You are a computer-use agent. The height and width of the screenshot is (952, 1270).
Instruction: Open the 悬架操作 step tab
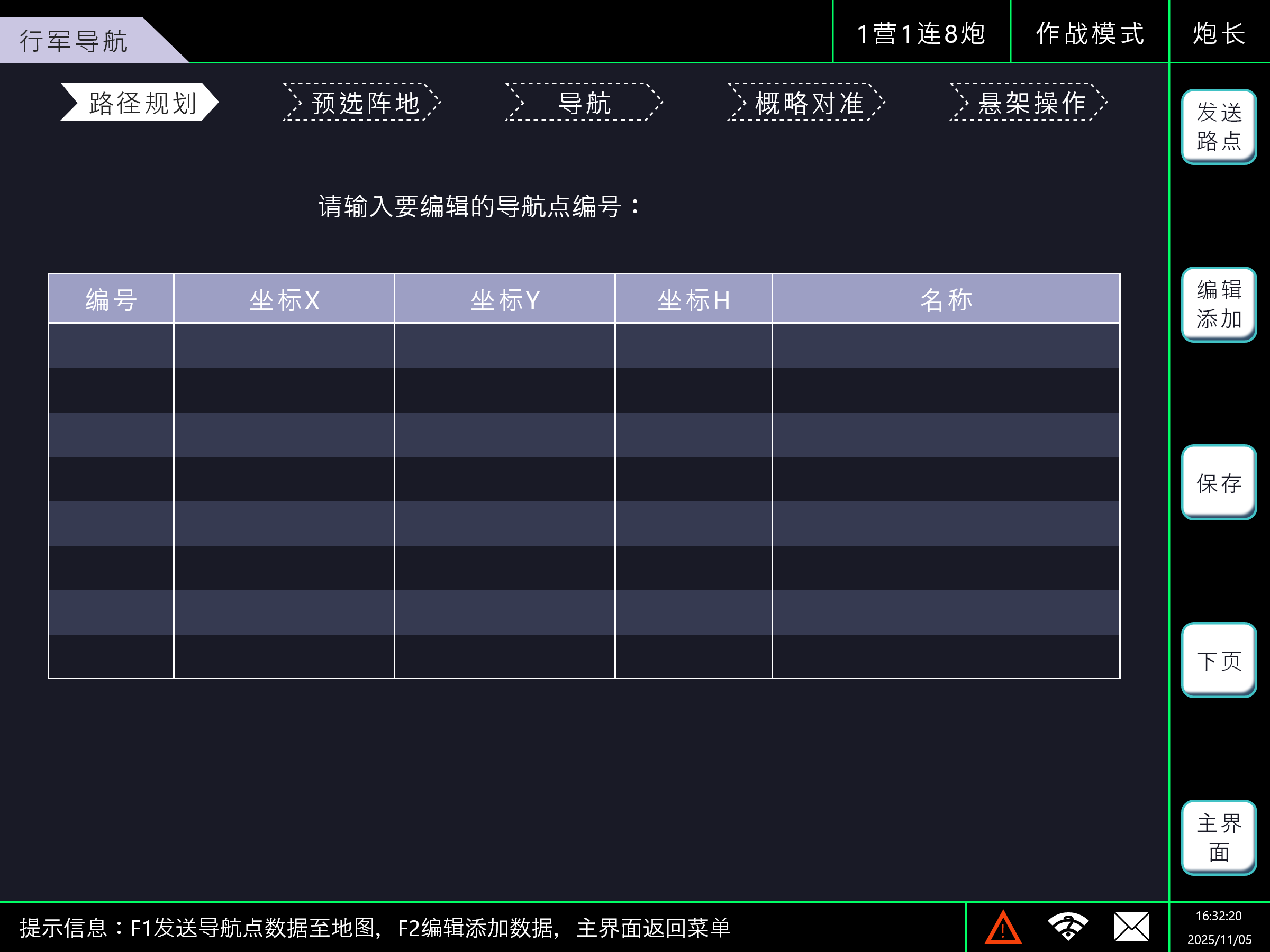[x=1030, y=103]
